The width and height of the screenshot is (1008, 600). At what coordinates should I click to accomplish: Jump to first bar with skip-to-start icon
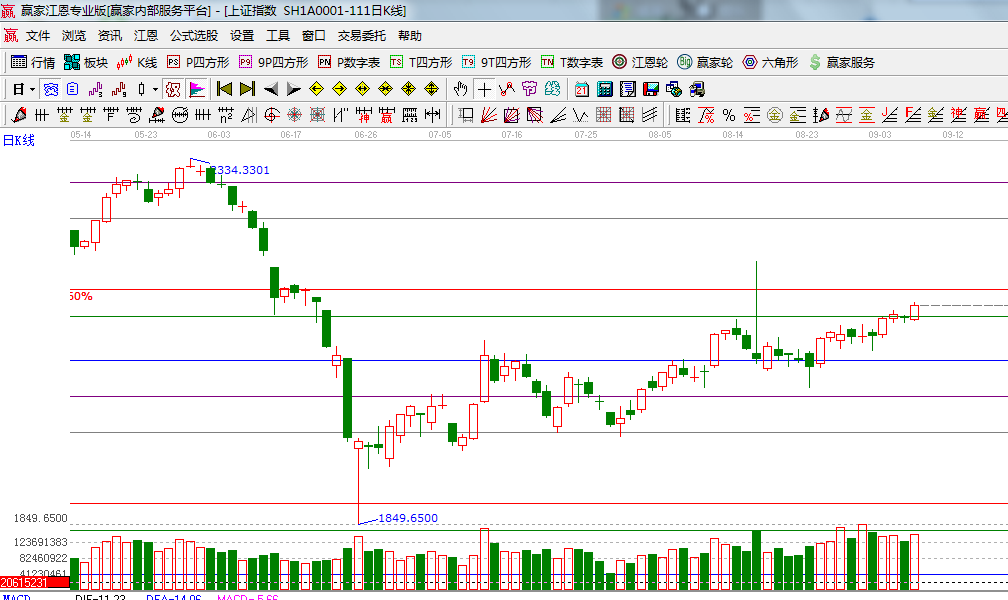click(225, 89)
